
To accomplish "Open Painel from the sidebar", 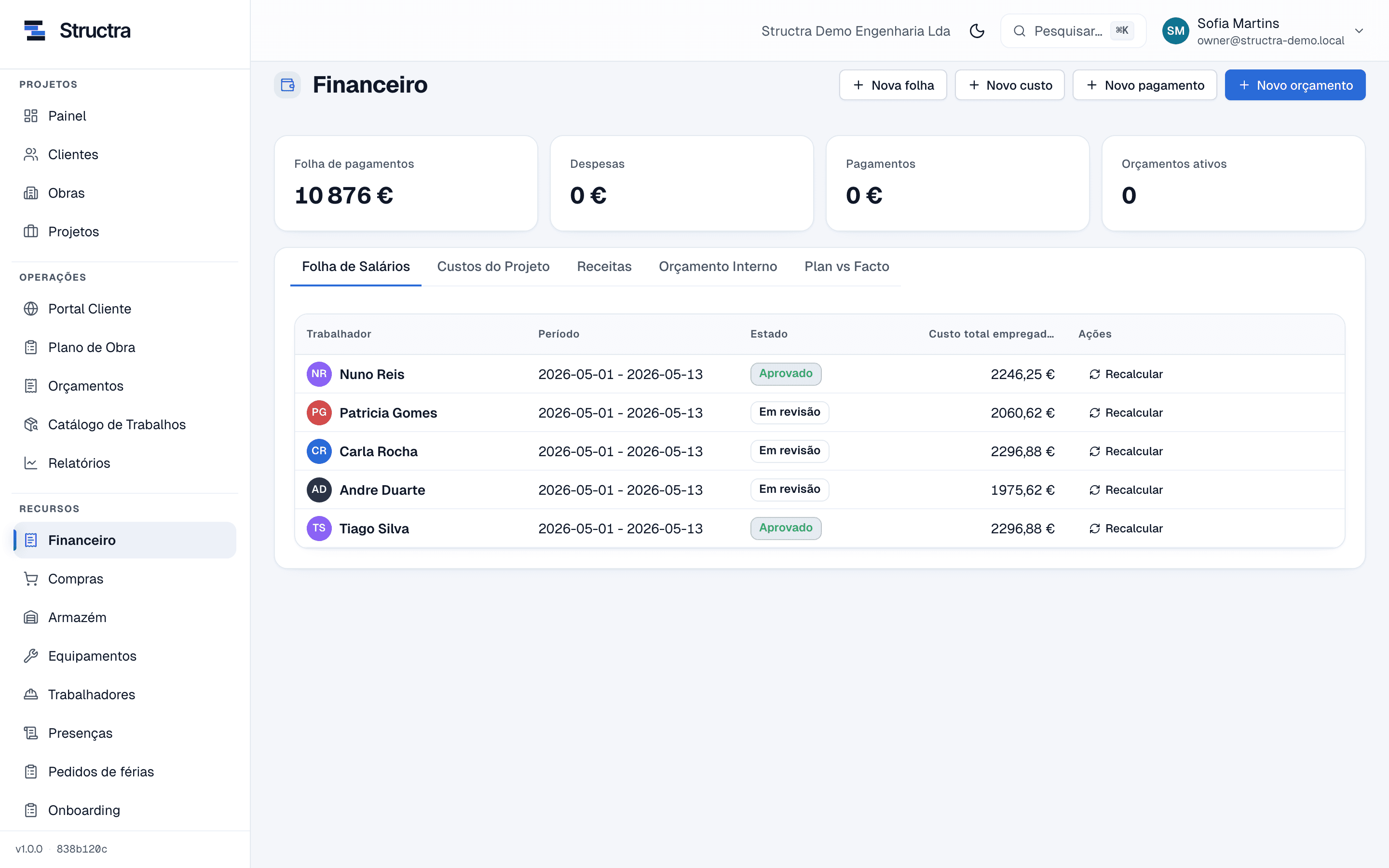I will click(124, 116).
